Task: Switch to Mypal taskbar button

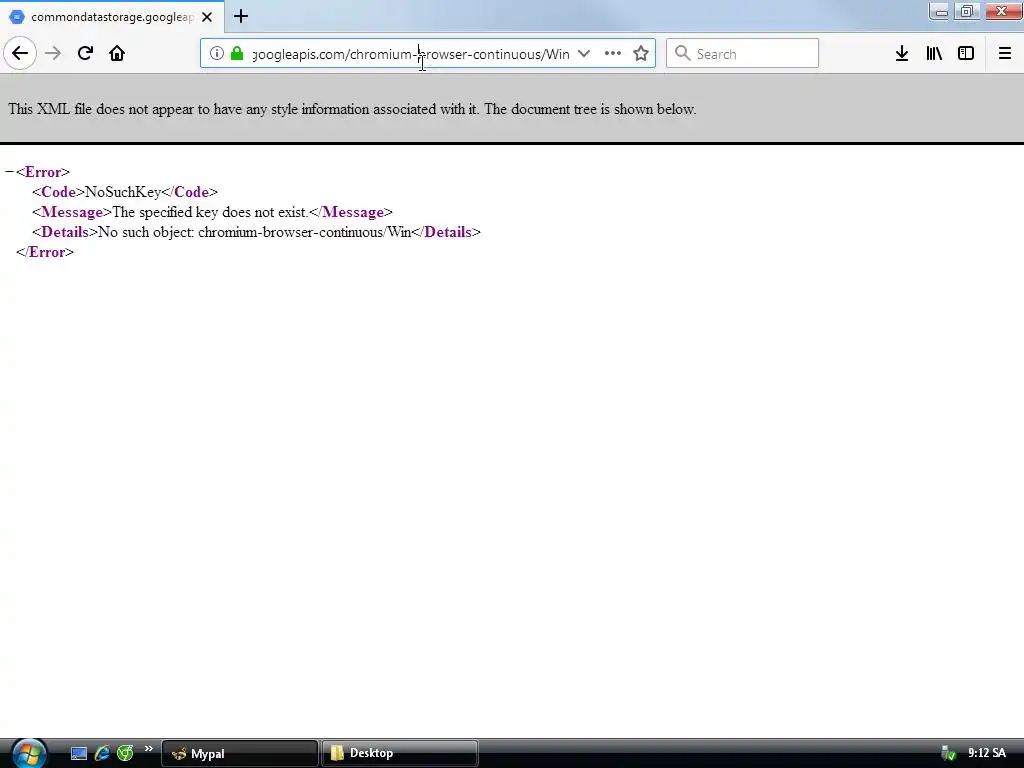Action: pos(239,753)
